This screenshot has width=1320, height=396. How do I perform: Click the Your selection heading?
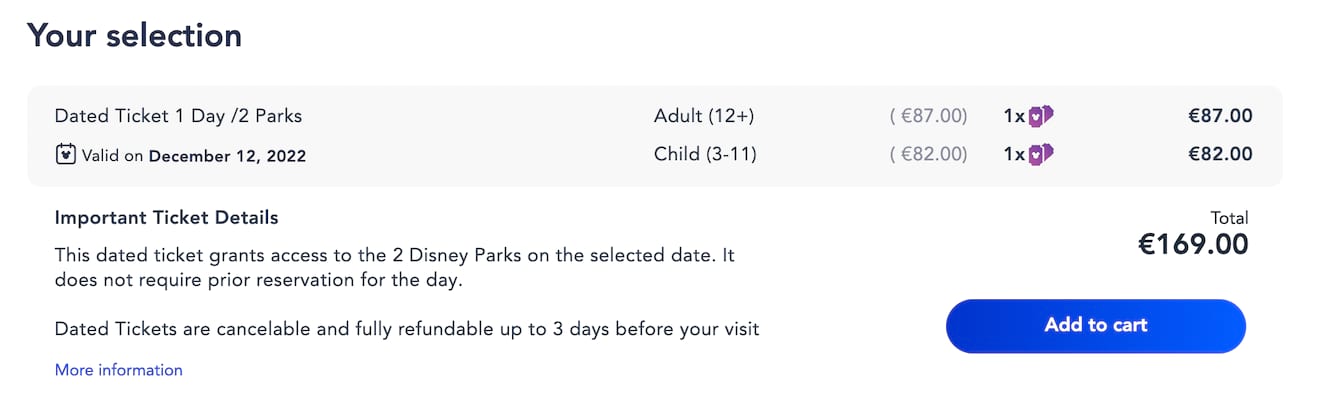pyautogui.click(x=134, y=35)
